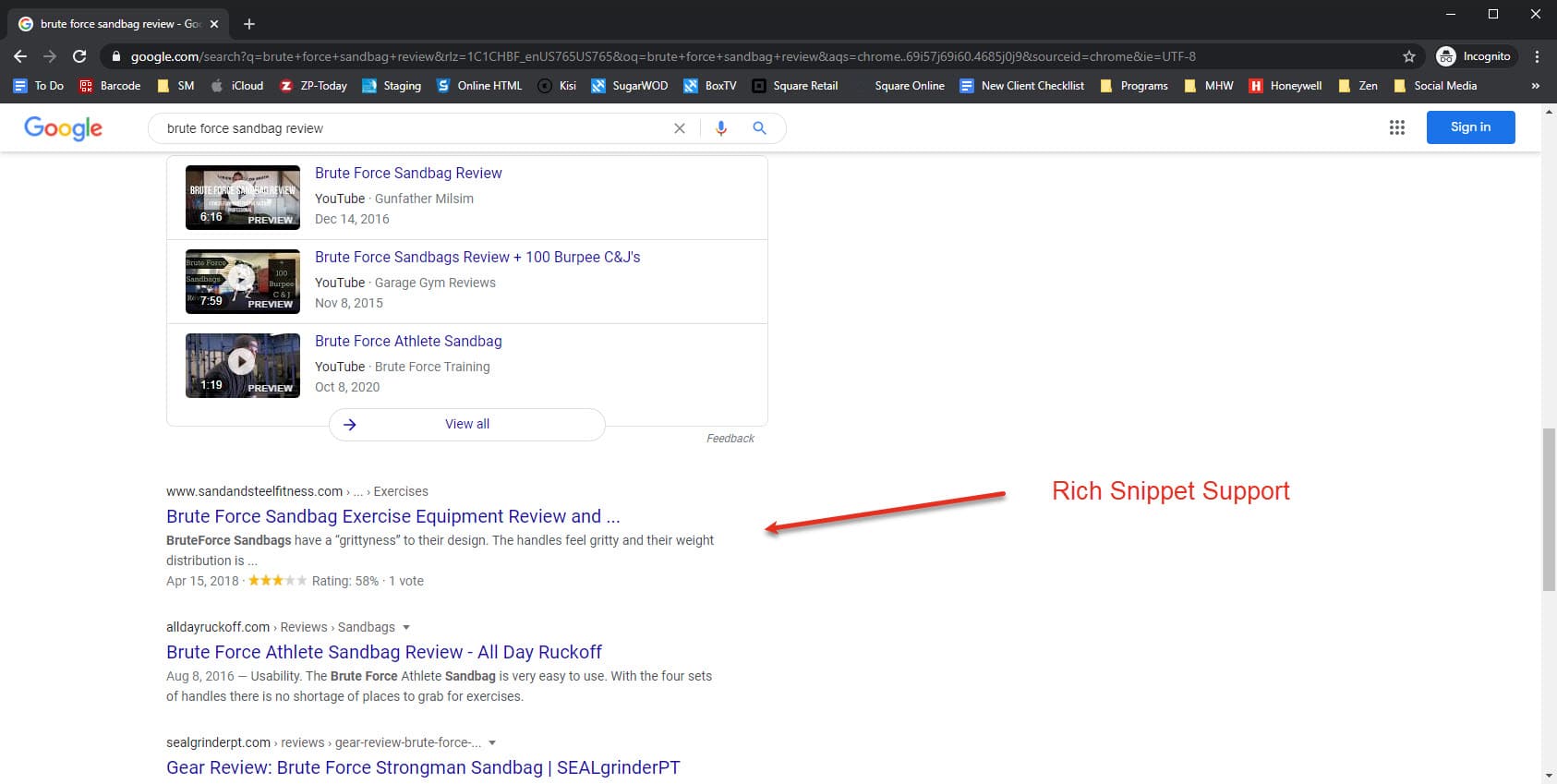Open the Barcode bookmark
Screen dimensions: 1557x784
point(110,86)
